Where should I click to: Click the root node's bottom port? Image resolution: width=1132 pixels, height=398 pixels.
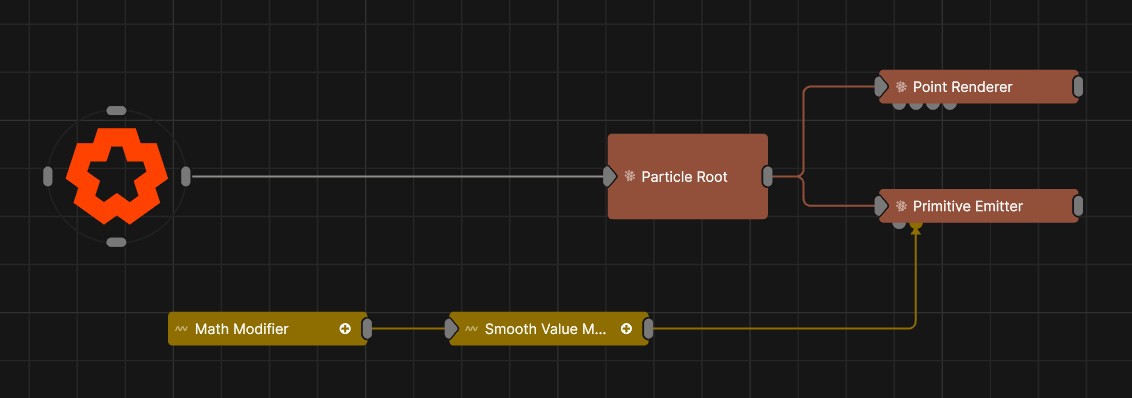116,242
